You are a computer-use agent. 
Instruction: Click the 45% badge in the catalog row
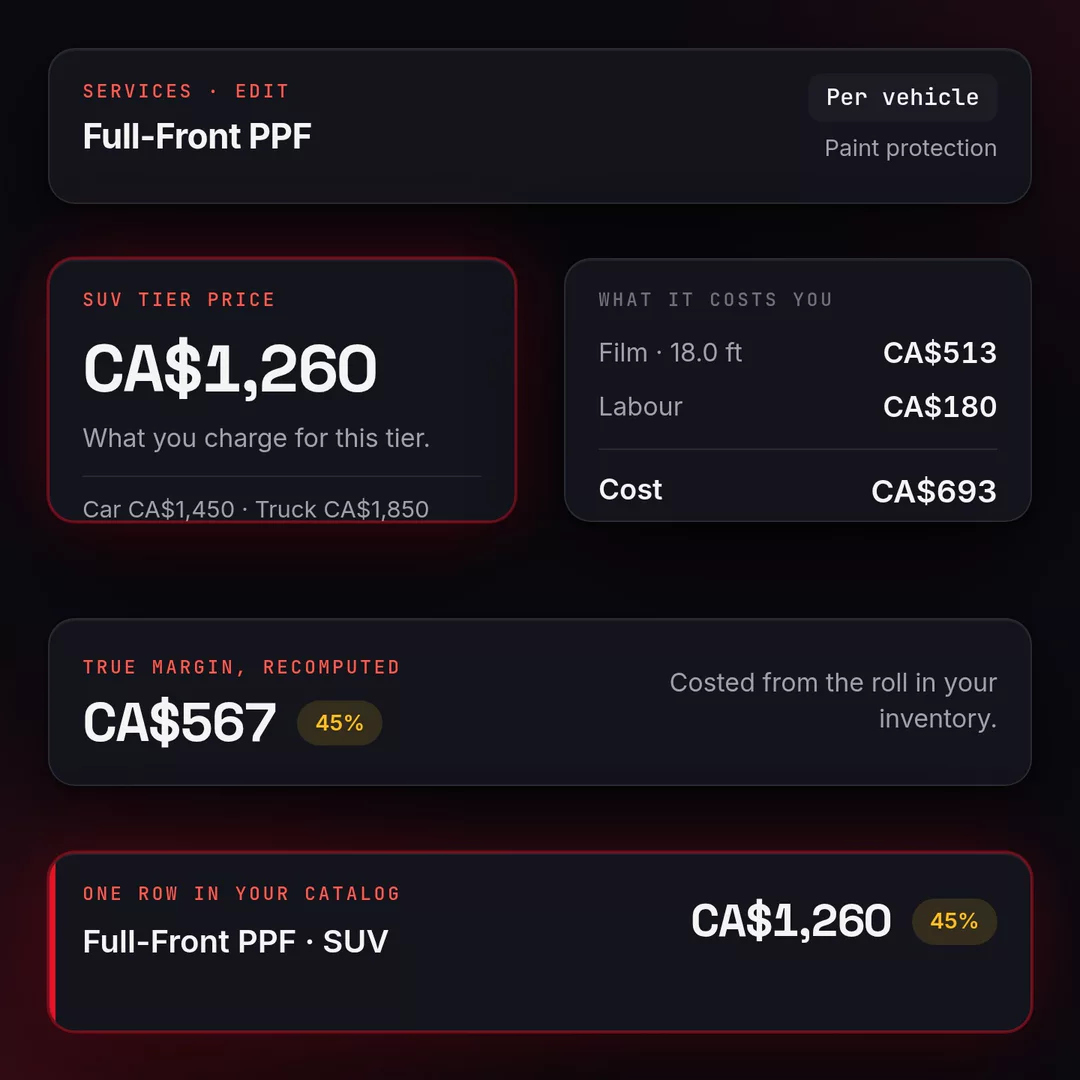point(954,921)
